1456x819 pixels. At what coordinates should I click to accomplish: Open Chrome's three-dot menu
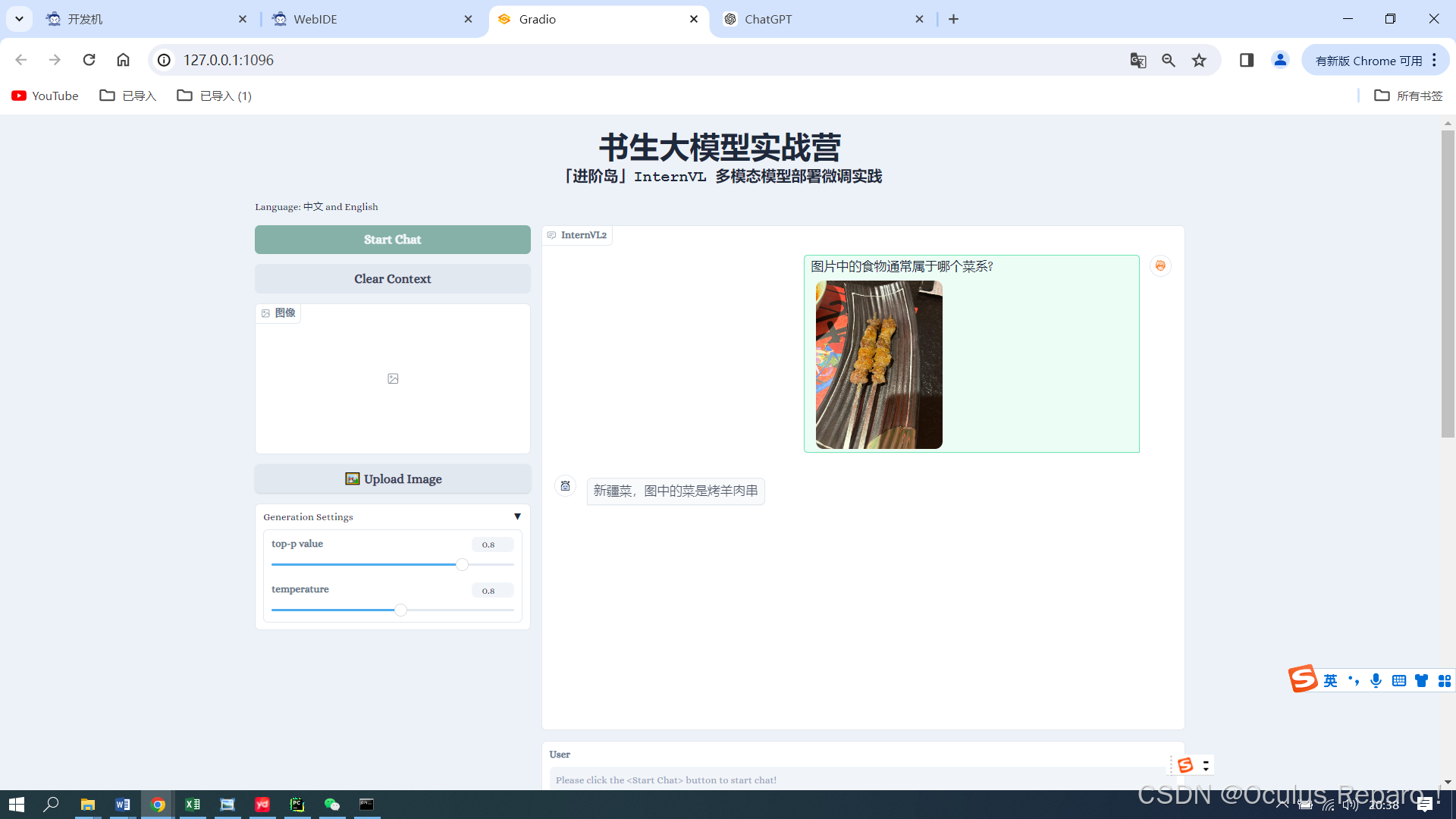click(x=1435, y=60)
